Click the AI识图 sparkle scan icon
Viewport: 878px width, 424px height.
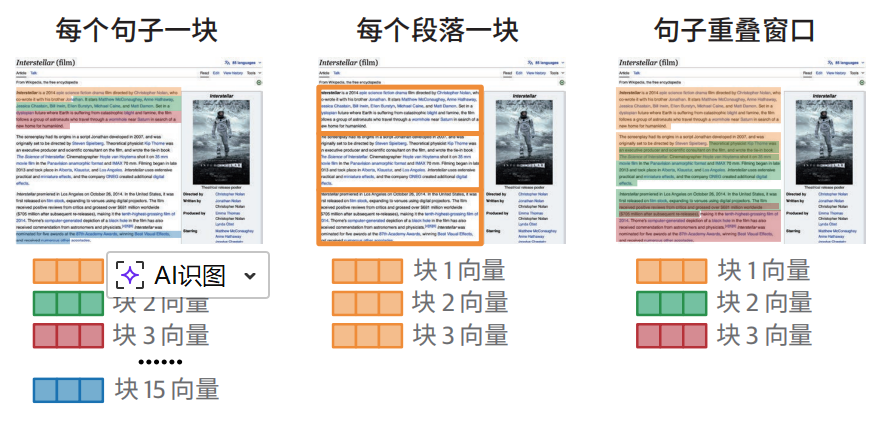click(x=130, y=275)
